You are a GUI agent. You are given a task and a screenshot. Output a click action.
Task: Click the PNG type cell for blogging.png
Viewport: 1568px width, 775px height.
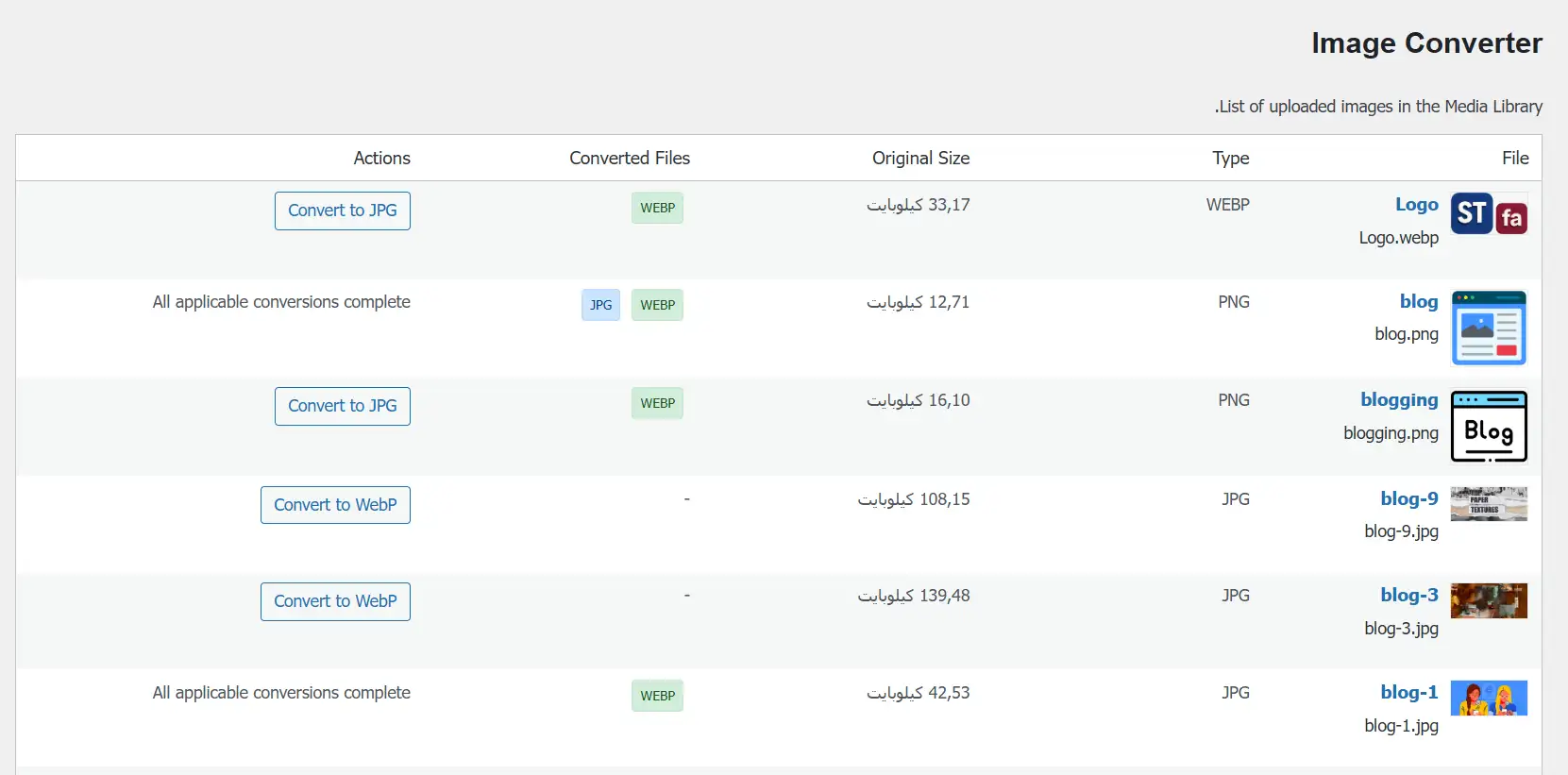1234,400
